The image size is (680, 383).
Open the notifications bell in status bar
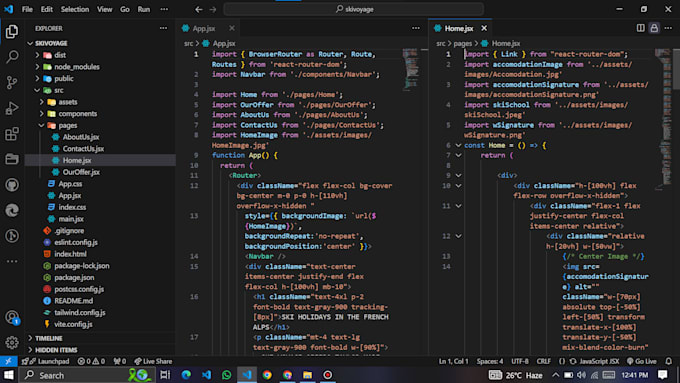(x=669, y=361)
